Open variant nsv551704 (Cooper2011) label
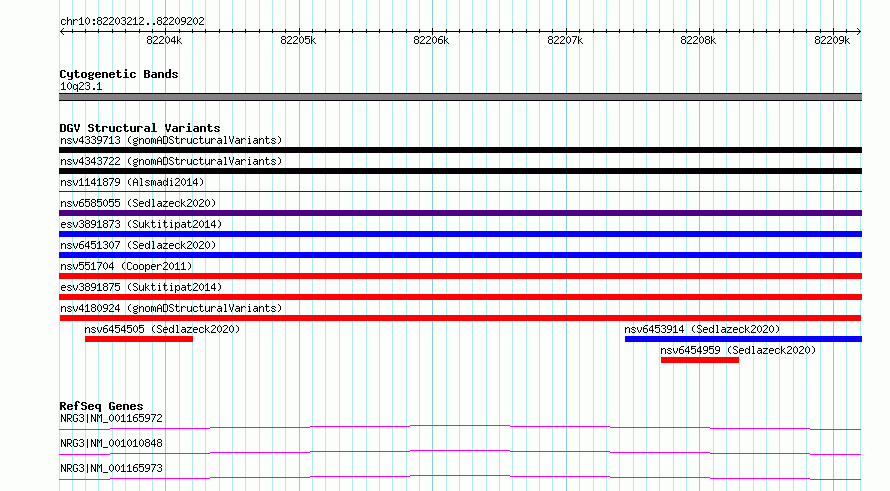Image resolution: width=890 pixels, height=491 pixels. pyautogui.click(x=126, y=266)
